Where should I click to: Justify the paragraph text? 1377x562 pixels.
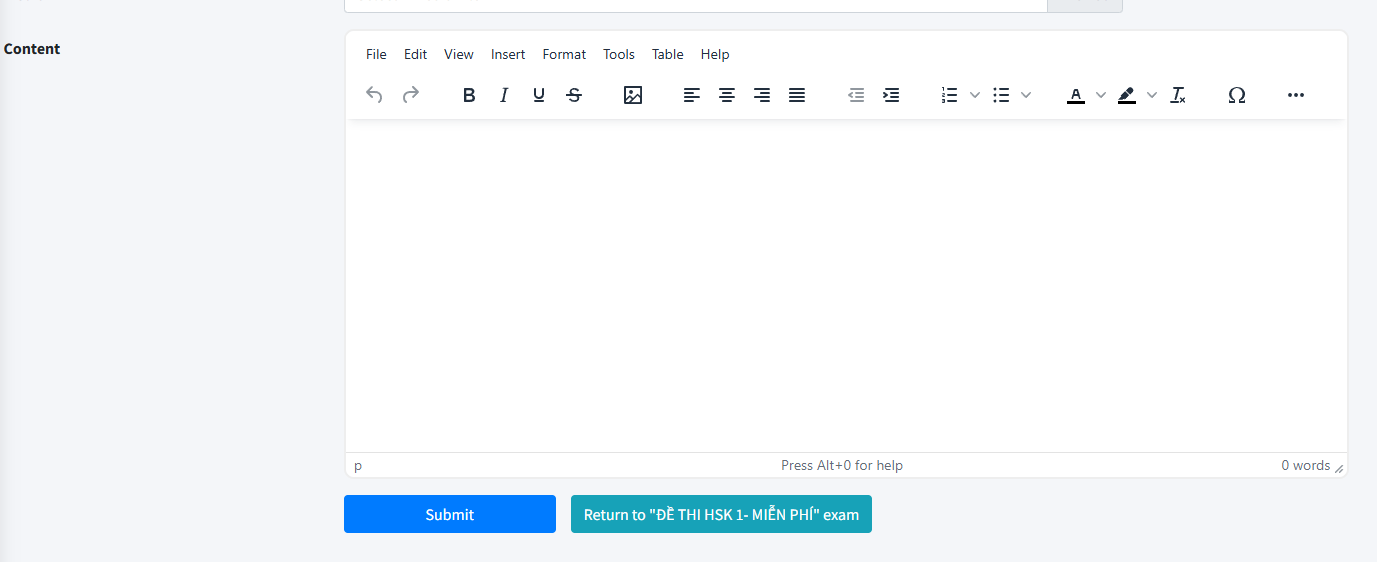pos(797,95)
